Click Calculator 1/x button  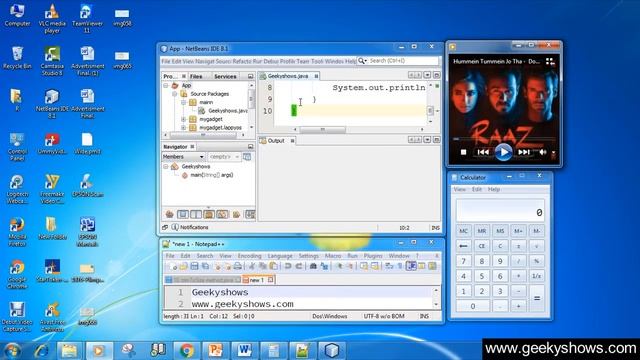(x=537, y=276)
